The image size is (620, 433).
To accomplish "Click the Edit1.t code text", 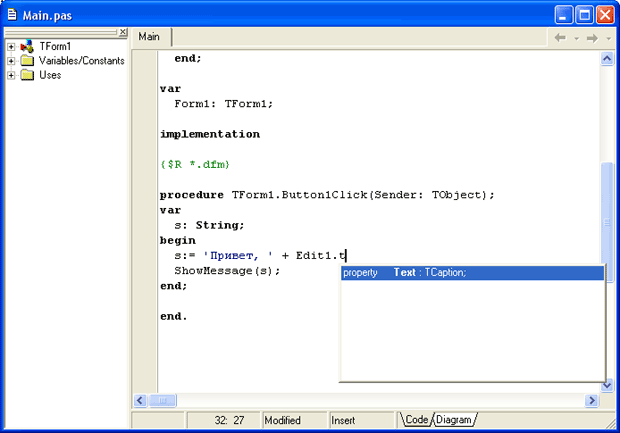I will click(321, 256).
